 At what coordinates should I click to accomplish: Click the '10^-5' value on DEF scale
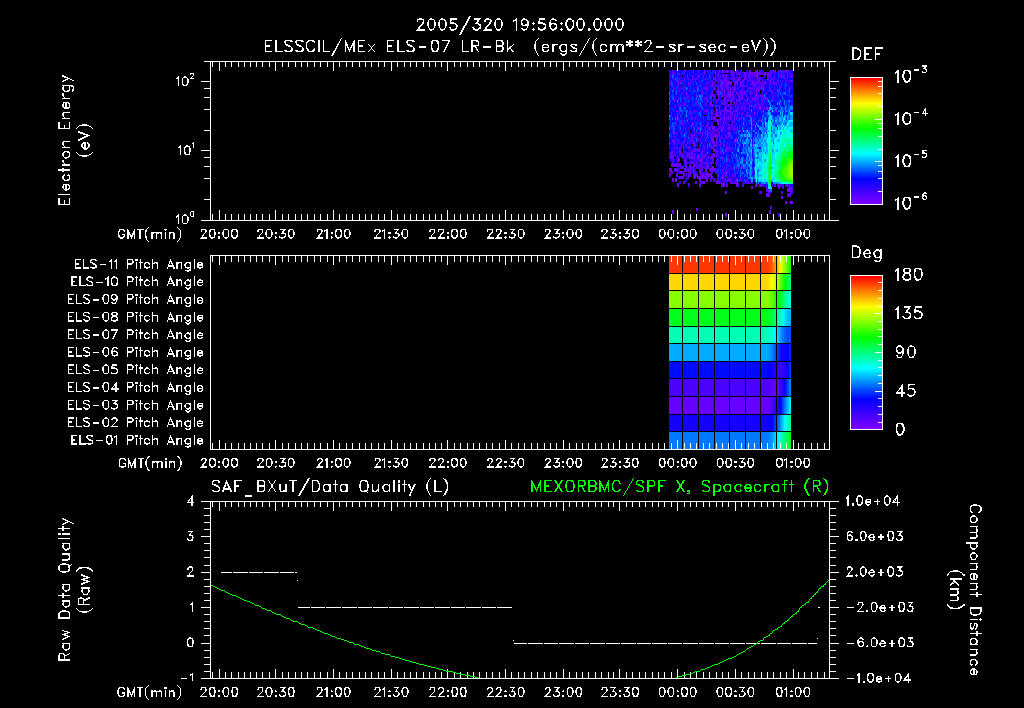pyautogui.click(x=911, y=160)
